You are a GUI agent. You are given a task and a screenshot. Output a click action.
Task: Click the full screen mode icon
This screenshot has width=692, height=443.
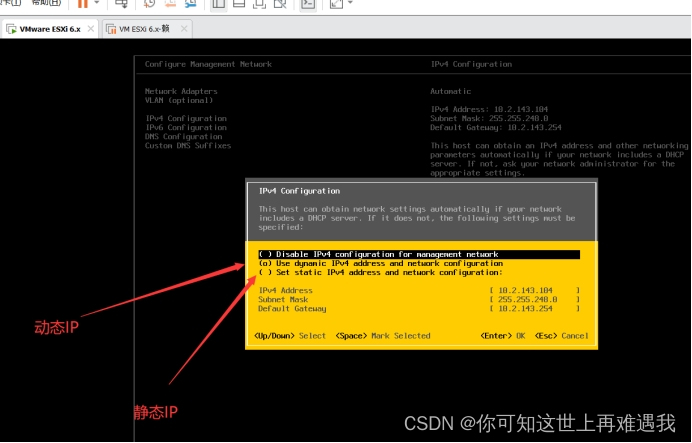259,4
